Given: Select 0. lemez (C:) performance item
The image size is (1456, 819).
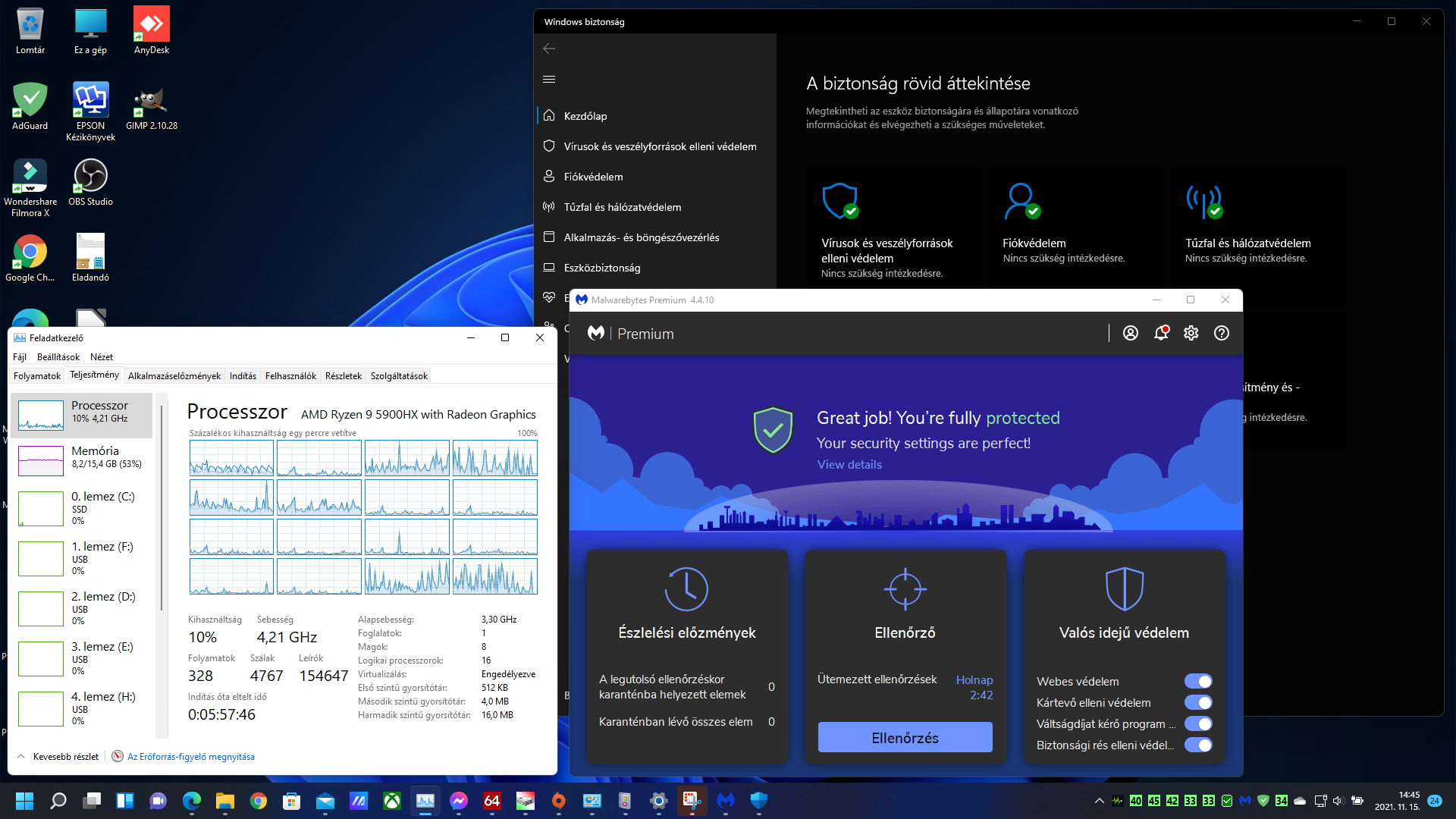Looking at the screenshot, I should coord(82,509).
